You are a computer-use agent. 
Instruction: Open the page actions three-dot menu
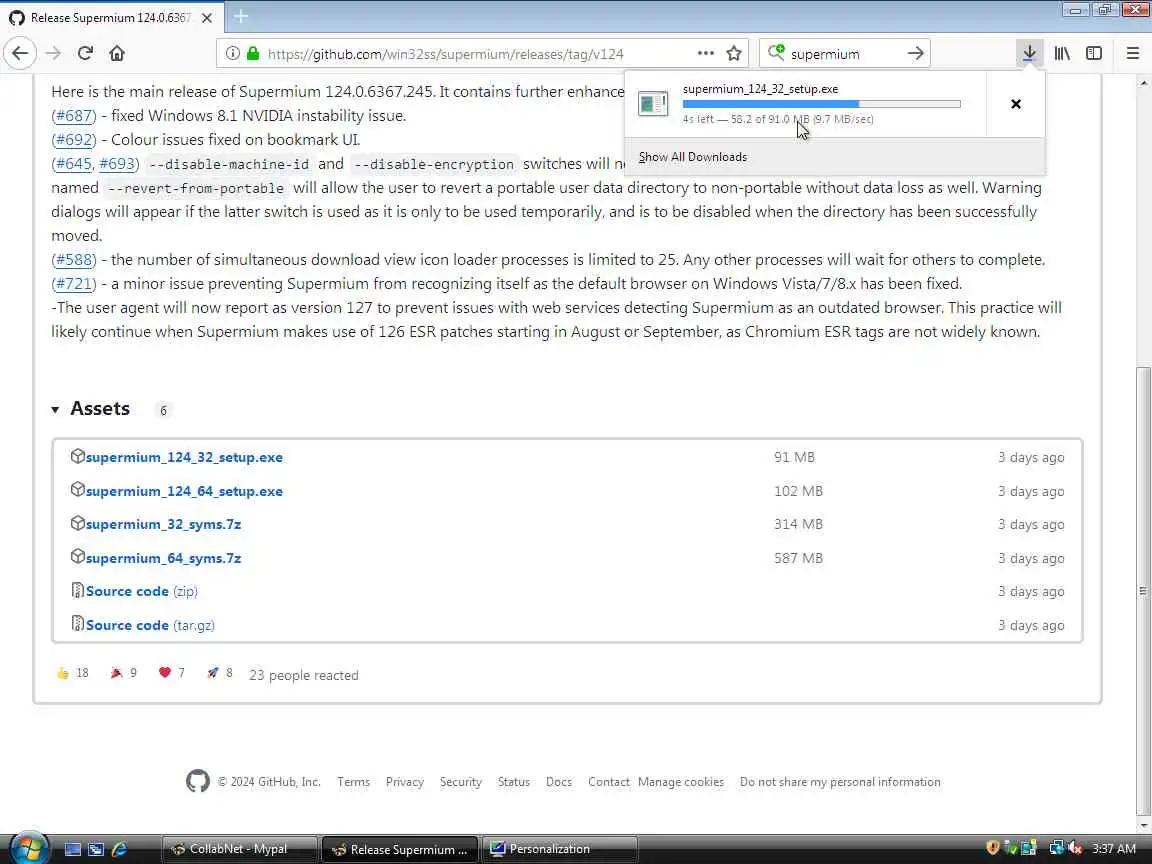click(705, 53)
